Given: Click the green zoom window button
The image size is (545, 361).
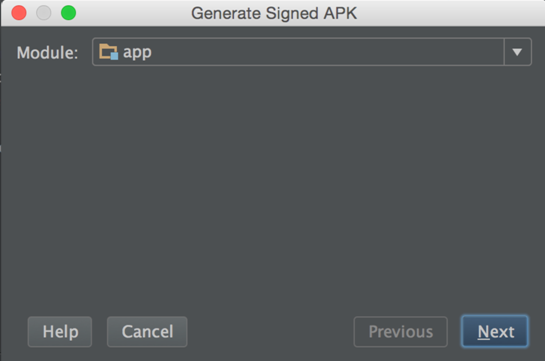Looking at the screenshot, I should tap(68, 13).
